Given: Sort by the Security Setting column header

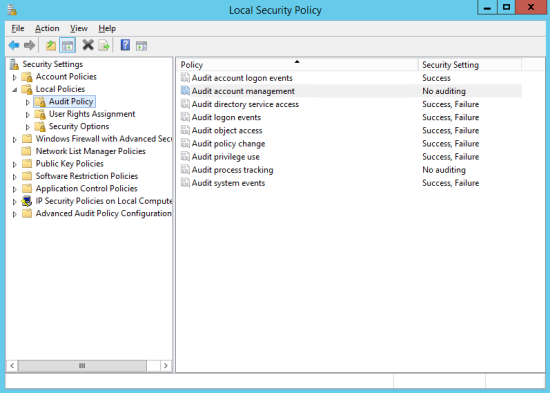Looking at the screenshot, I should [470, 65].
